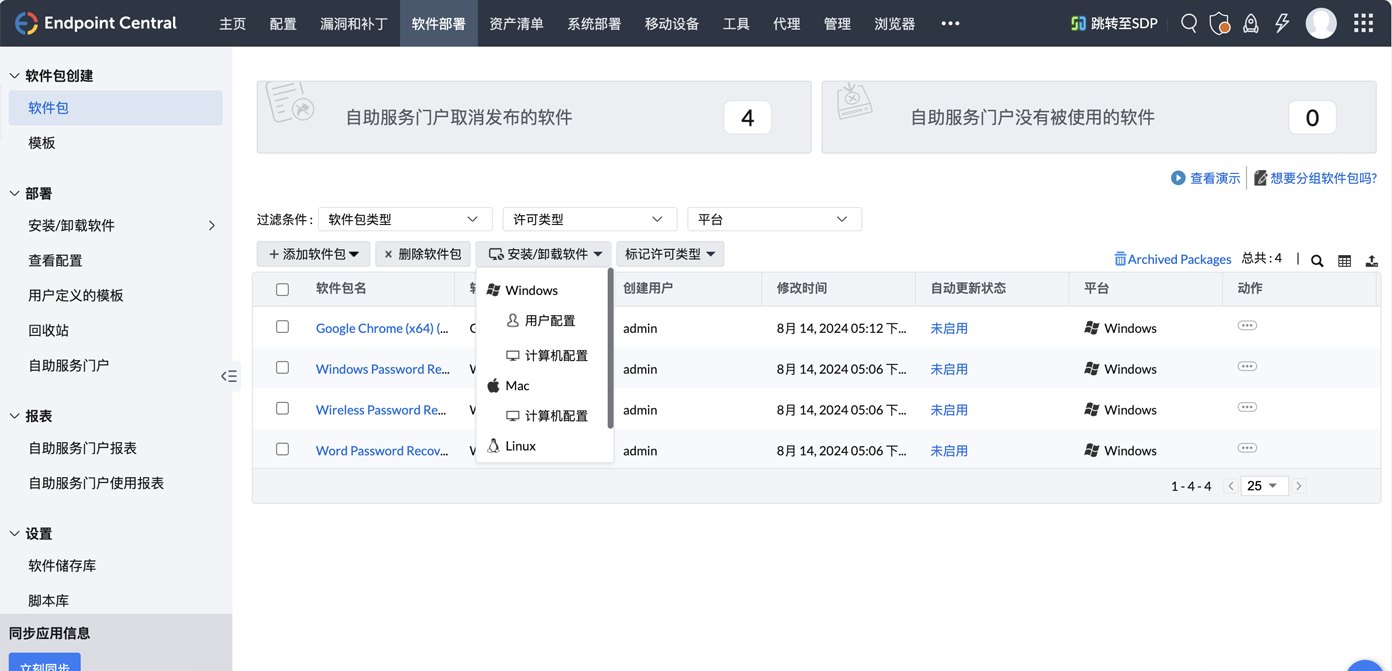This screenshot has width=1392, height=671.
Task: Tick the Google Chrome (x64) row checkbox
Action: 282,327
